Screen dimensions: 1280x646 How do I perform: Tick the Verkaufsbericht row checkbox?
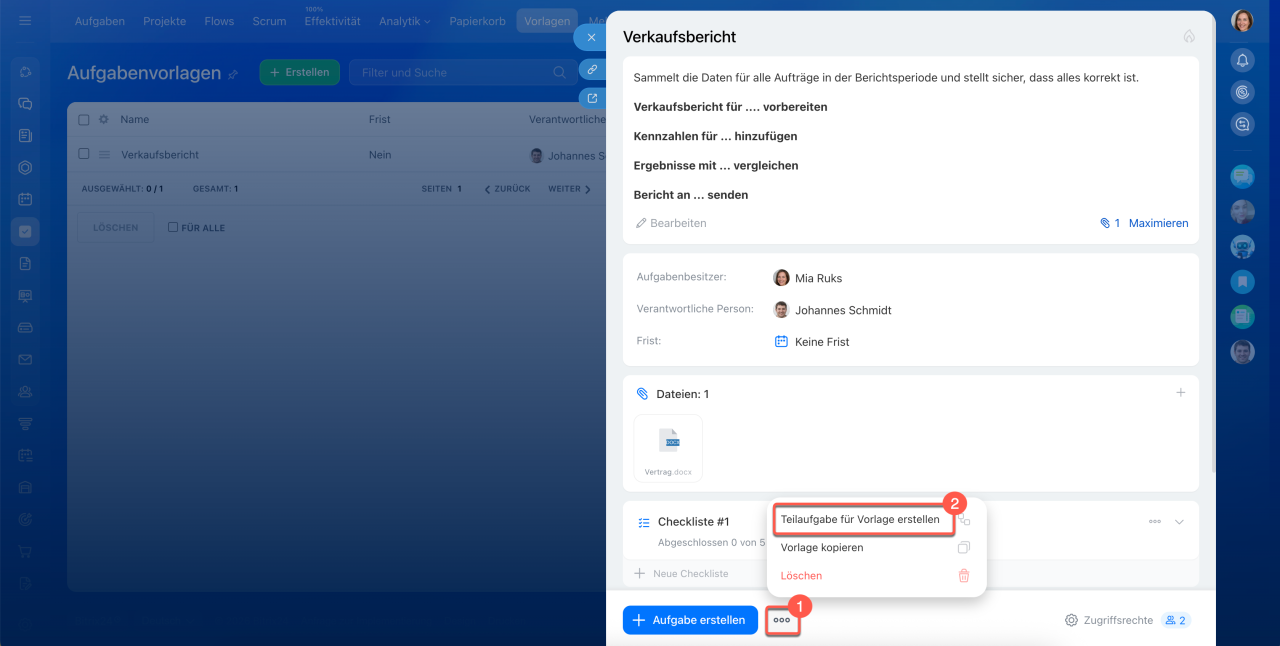pos(84,154)
